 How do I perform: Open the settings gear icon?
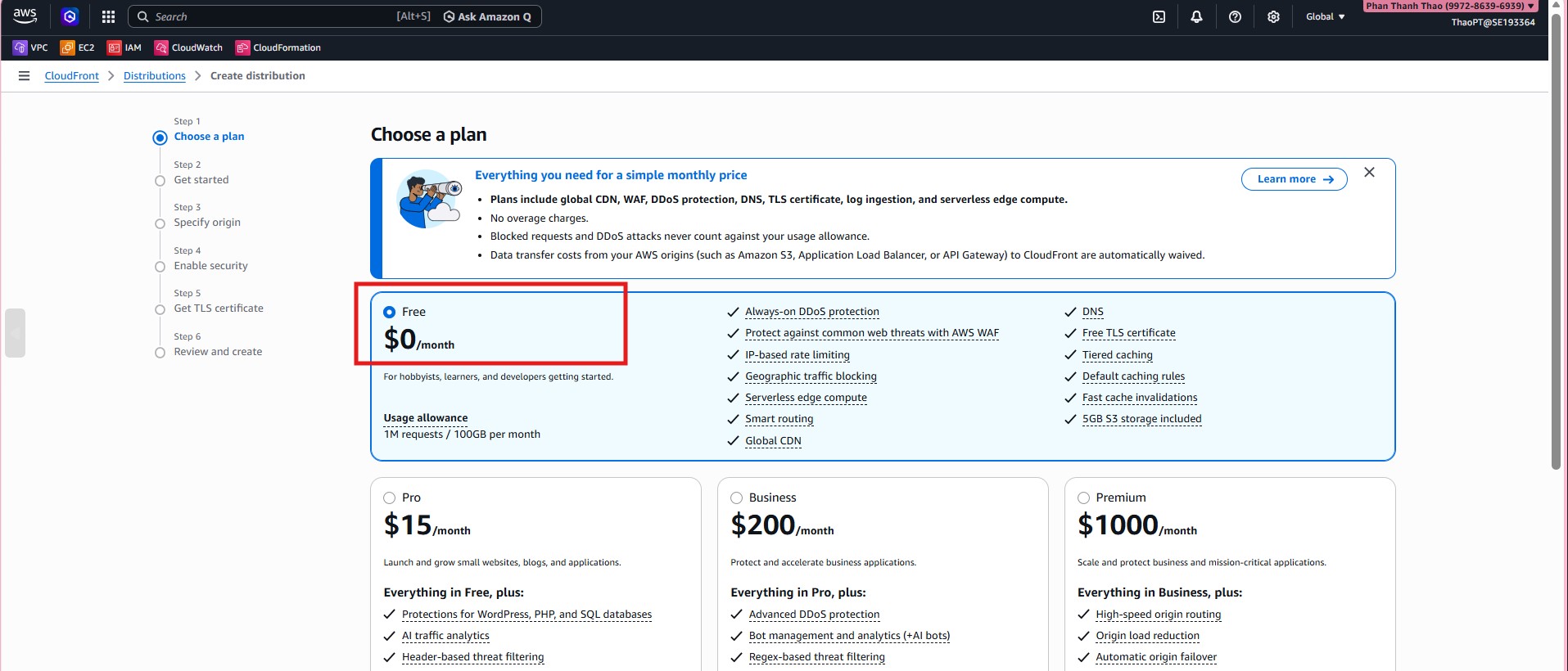point(1273,16)
